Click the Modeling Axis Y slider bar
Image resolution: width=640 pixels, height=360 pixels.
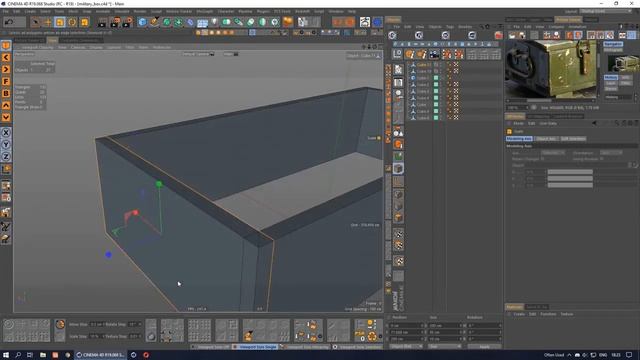(570, 178)
